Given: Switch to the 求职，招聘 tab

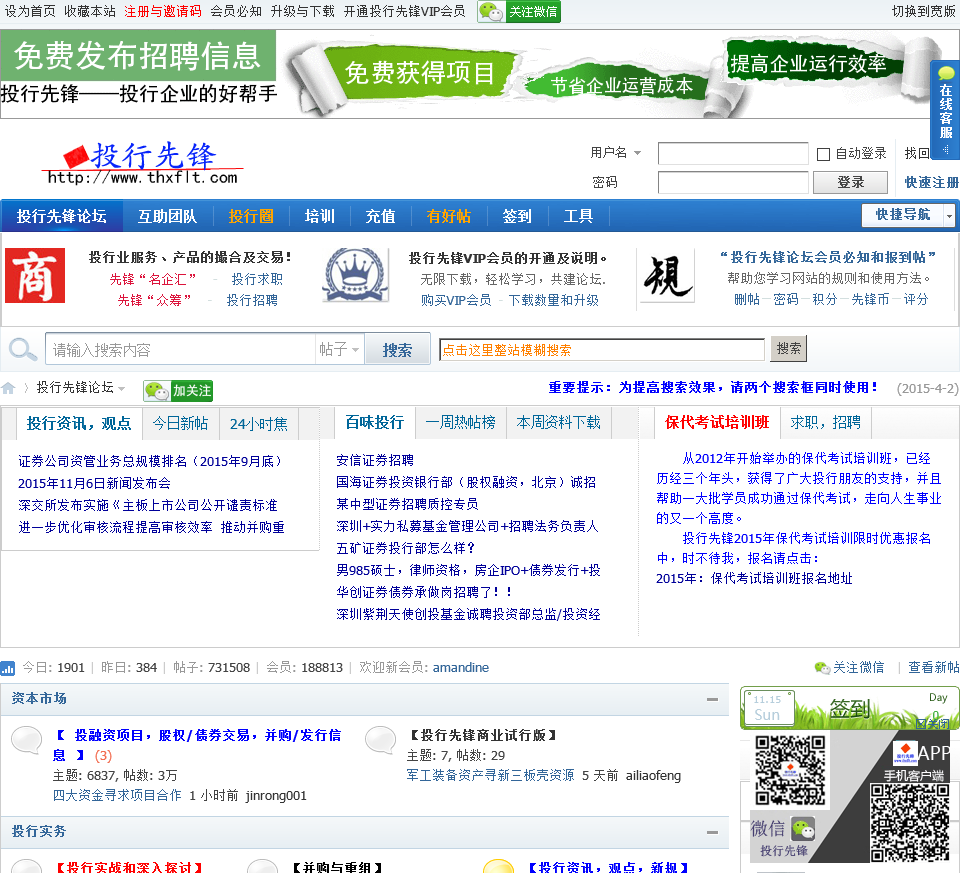Looking at the screenshot, I should coord(825,422).
